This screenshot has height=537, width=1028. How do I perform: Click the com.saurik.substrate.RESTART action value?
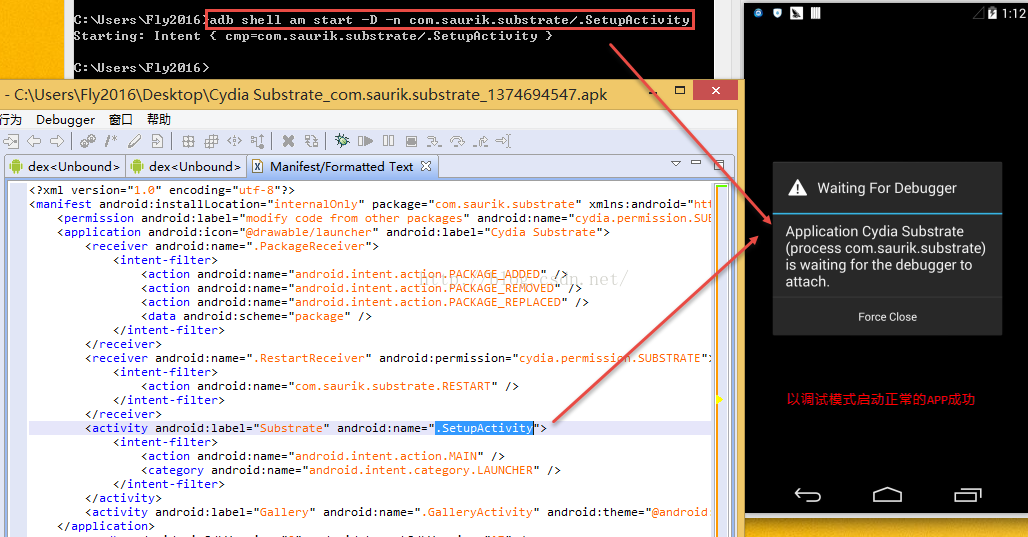coord(392,386)
